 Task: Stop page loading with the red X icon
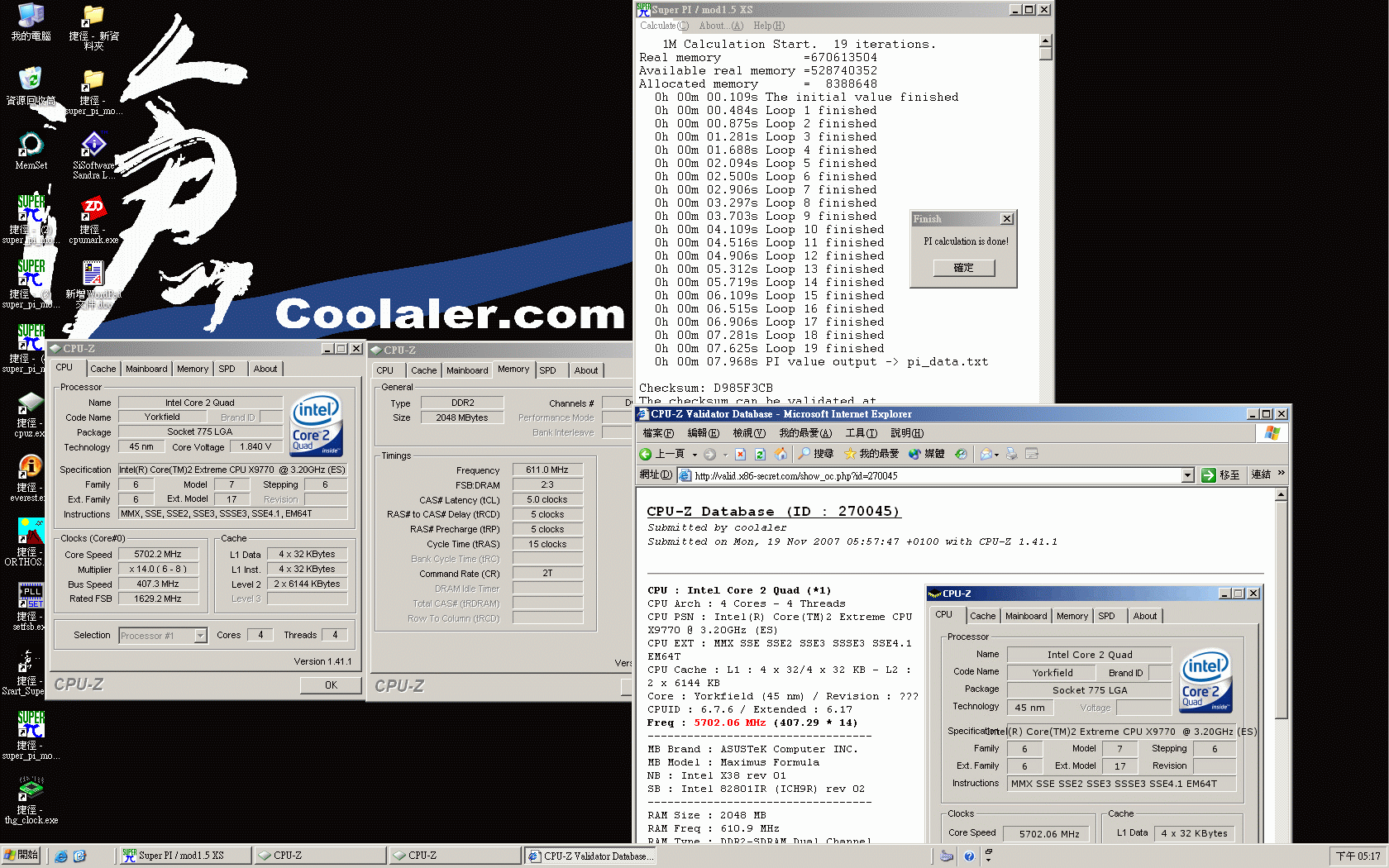(x=740, y=454)
